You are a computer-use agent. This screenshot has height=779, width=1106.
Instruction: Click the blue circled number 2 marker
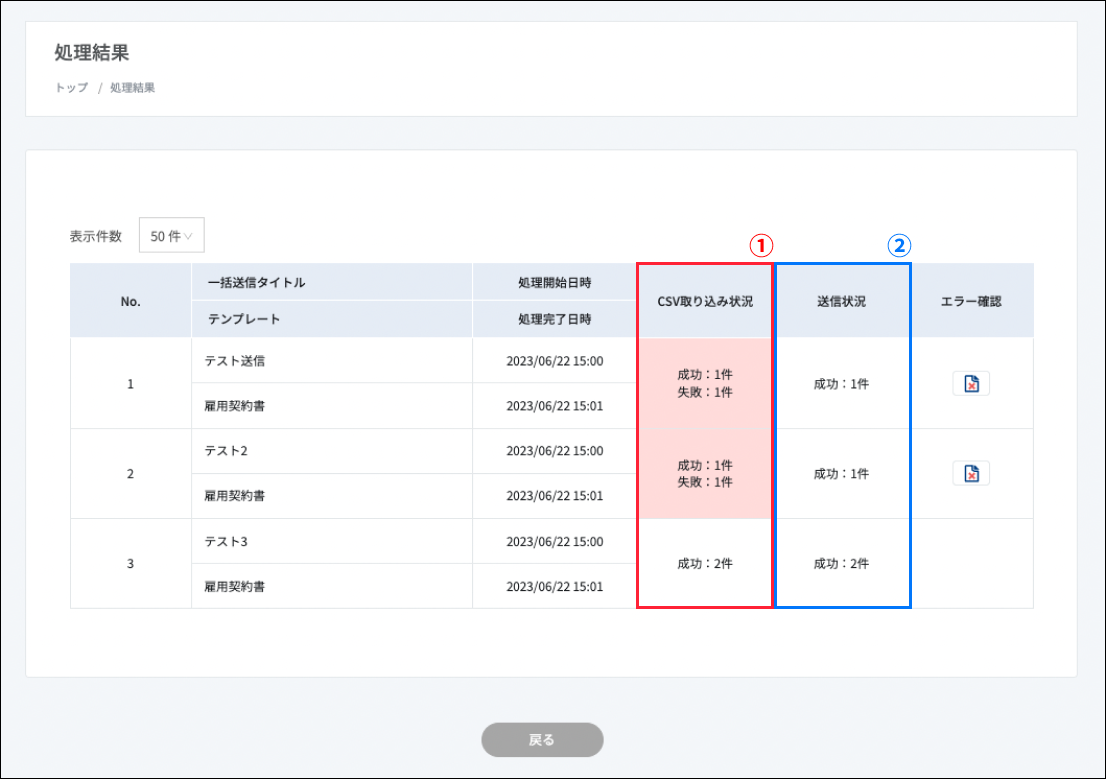[x=899, y=246]
